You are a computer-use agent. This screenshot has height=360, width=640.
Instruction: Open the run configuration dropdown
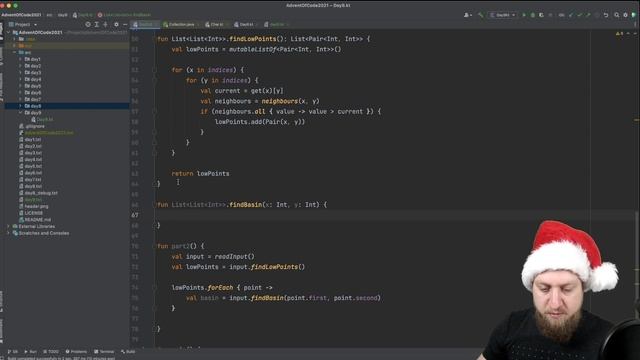click(503, 15)
